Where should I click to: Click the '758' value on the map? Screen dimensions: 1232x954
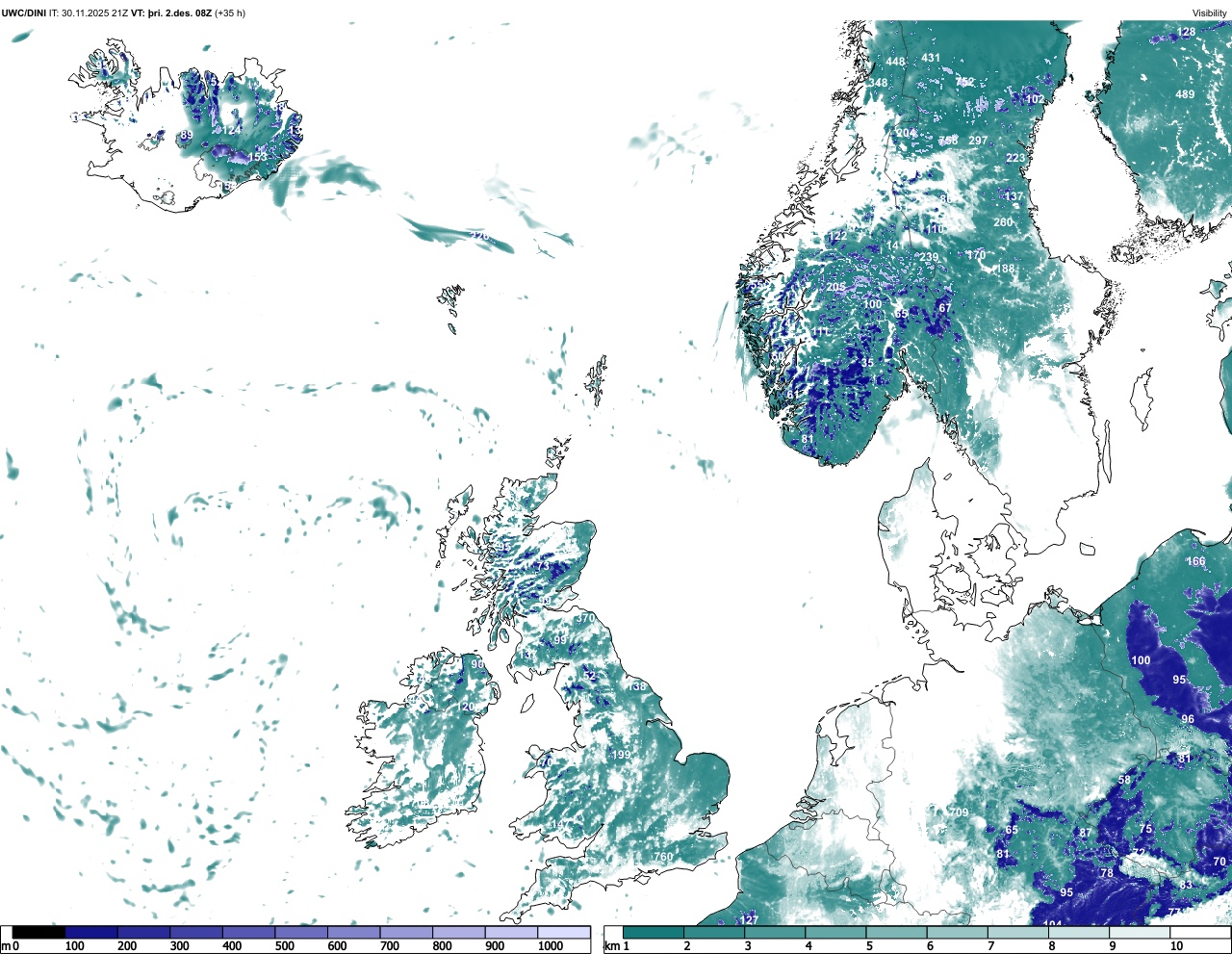pos(948,141)
